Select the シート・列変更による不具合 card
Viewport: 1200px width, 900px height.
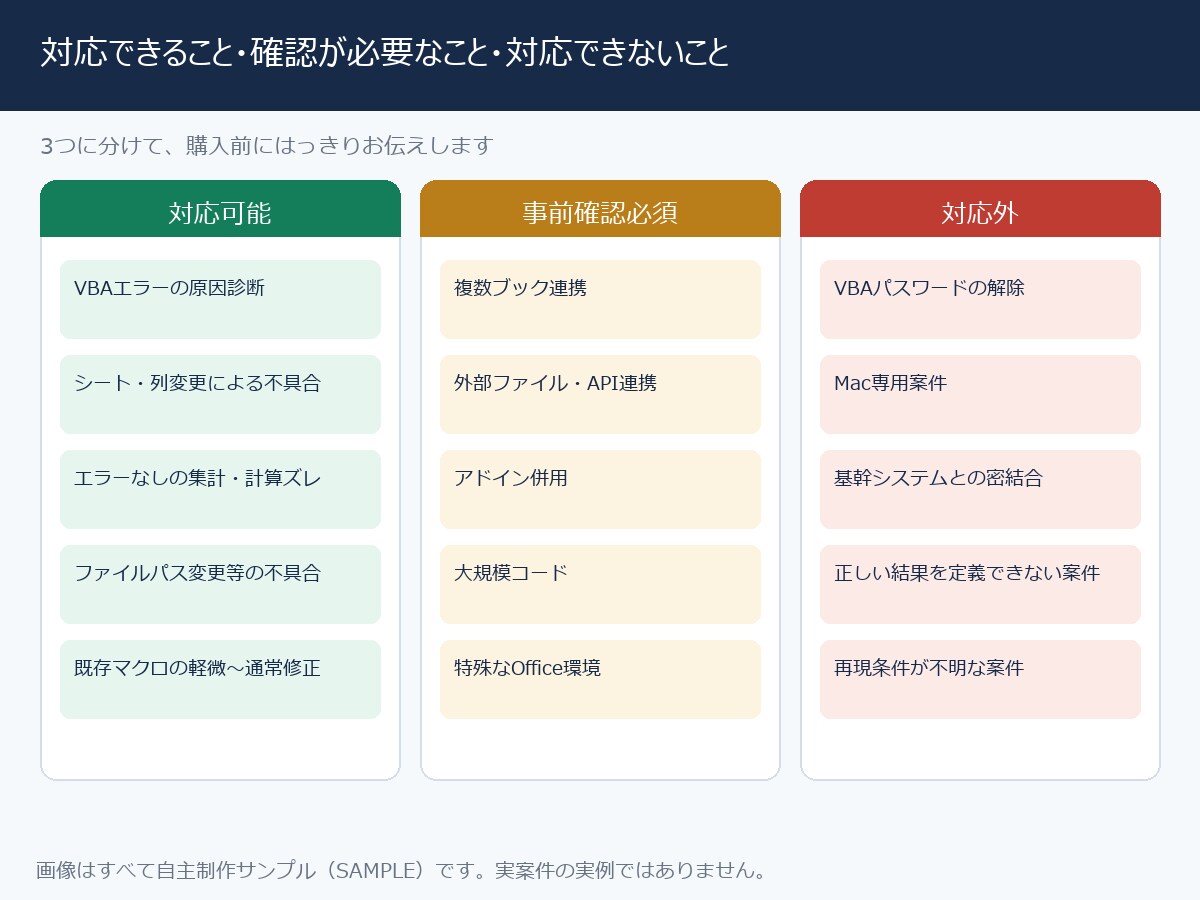pyautogui.click(x=220, y=395)
